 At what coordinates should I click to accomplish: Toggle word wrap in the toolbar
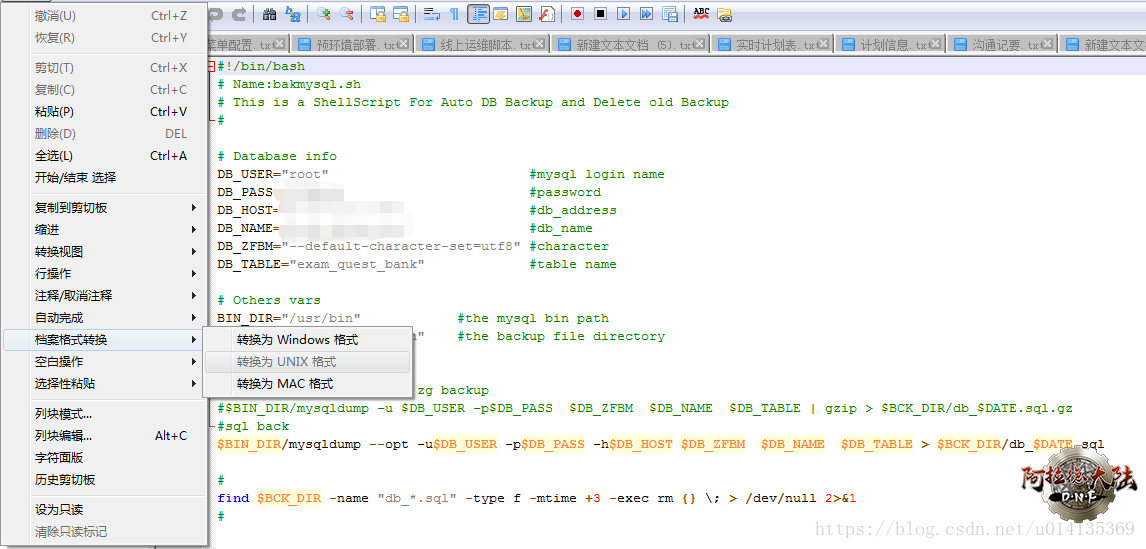pyautogui.click(x=431, y=14)
